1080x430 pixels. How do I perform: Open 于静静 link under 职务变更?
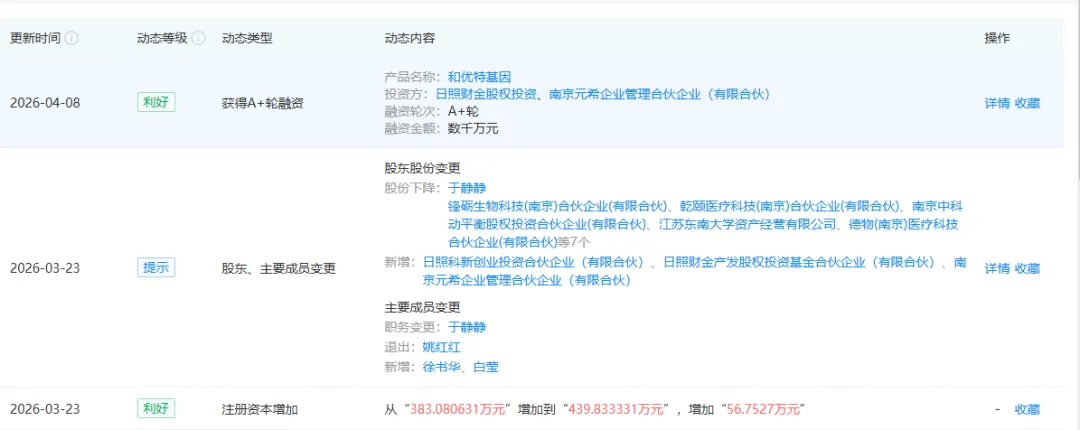[x=467, y=327]
